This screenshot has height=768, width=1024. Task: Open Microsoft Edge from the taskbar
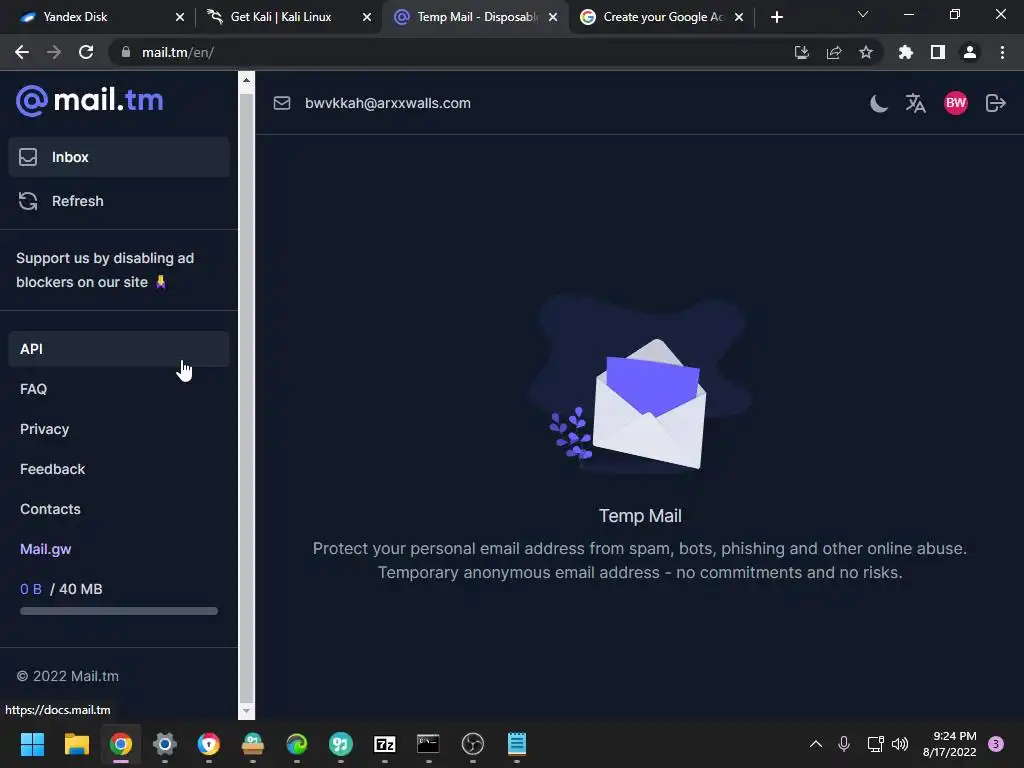click(296, 744)
